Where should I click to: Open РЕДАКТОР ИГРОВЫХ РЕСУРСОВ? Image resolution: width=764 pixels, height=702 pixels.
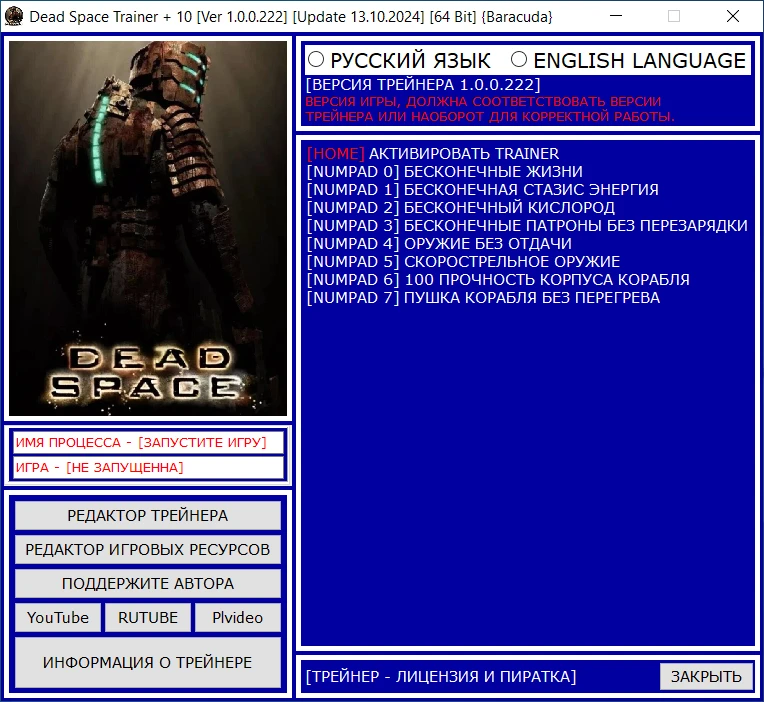pos(148,550)
